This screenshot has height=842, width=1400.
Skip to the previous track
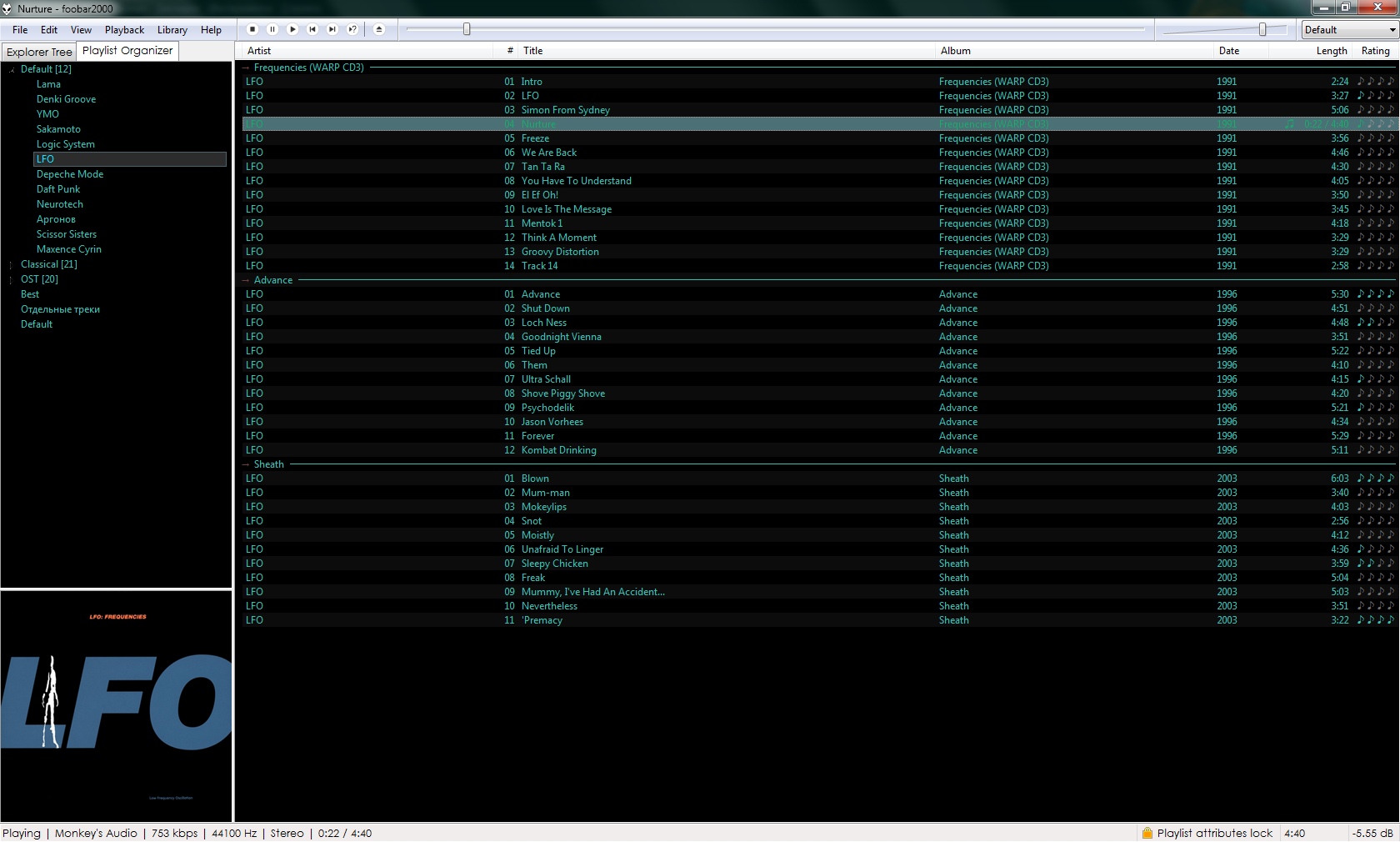point(312,29)
